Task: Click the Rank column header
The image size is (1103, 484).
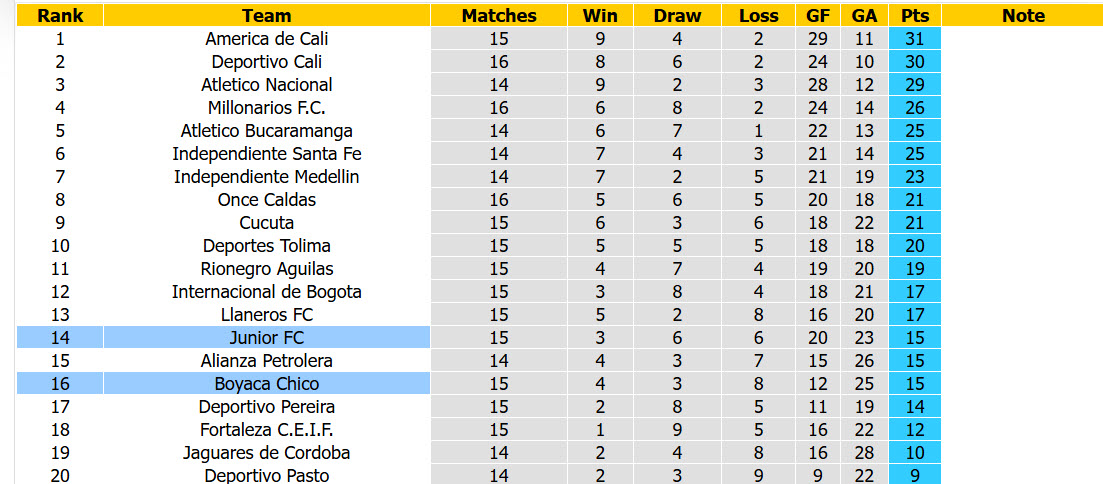Action: pos(60,15)
